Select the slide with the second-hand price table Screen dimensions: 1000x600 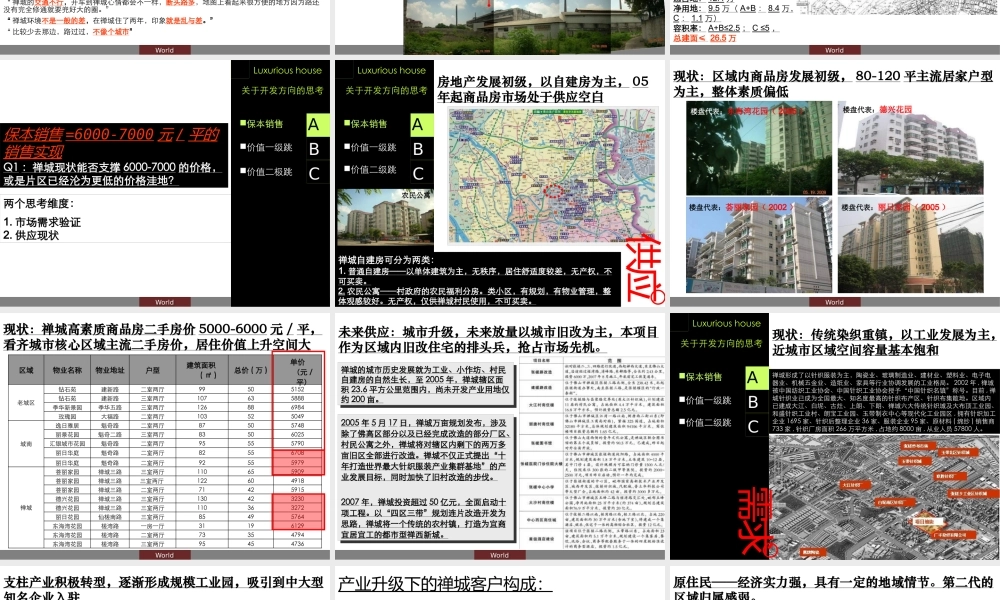(165, 436)
